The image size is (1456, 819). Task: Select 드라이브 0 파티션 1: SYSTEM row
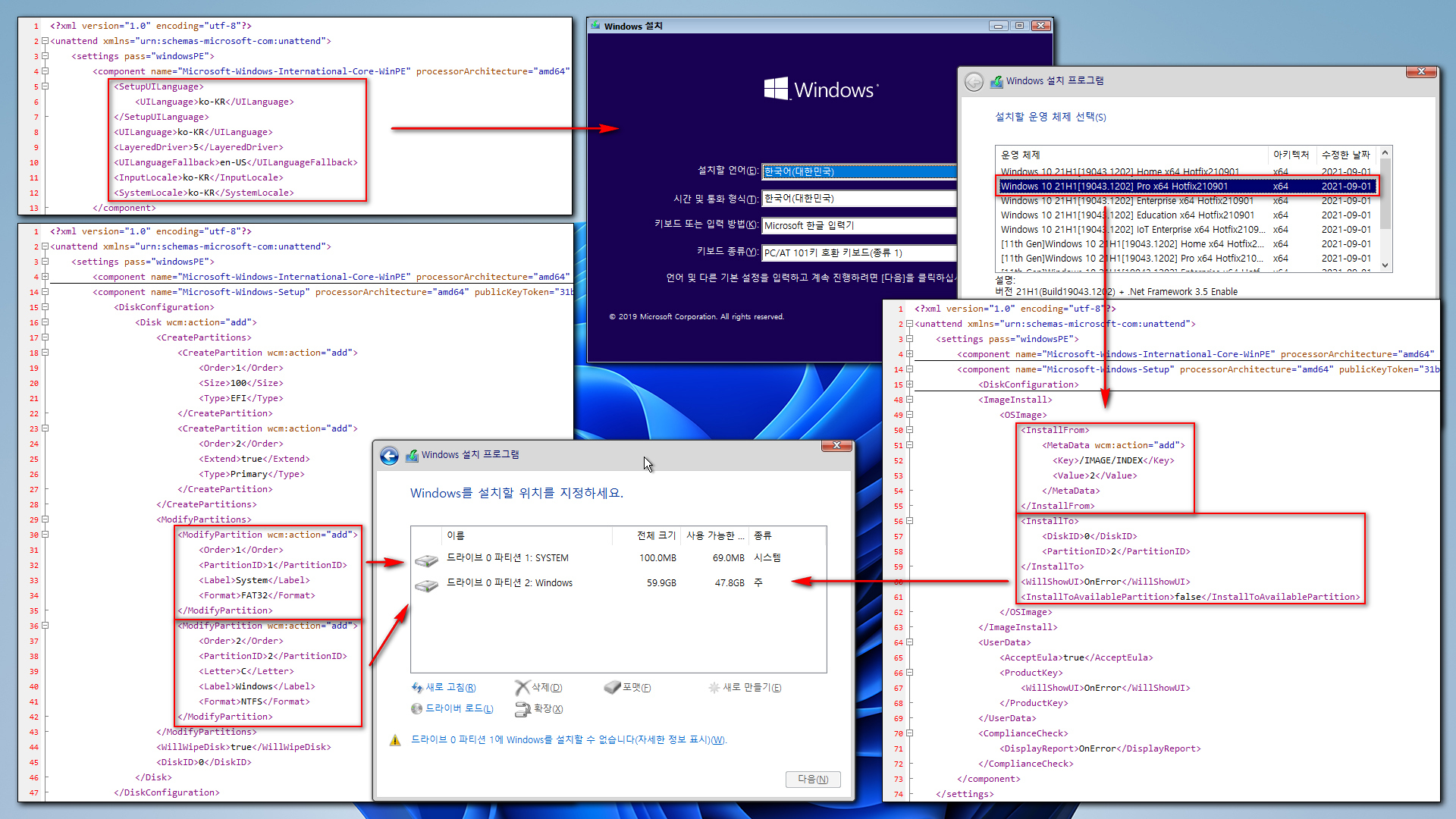point(618,558)
